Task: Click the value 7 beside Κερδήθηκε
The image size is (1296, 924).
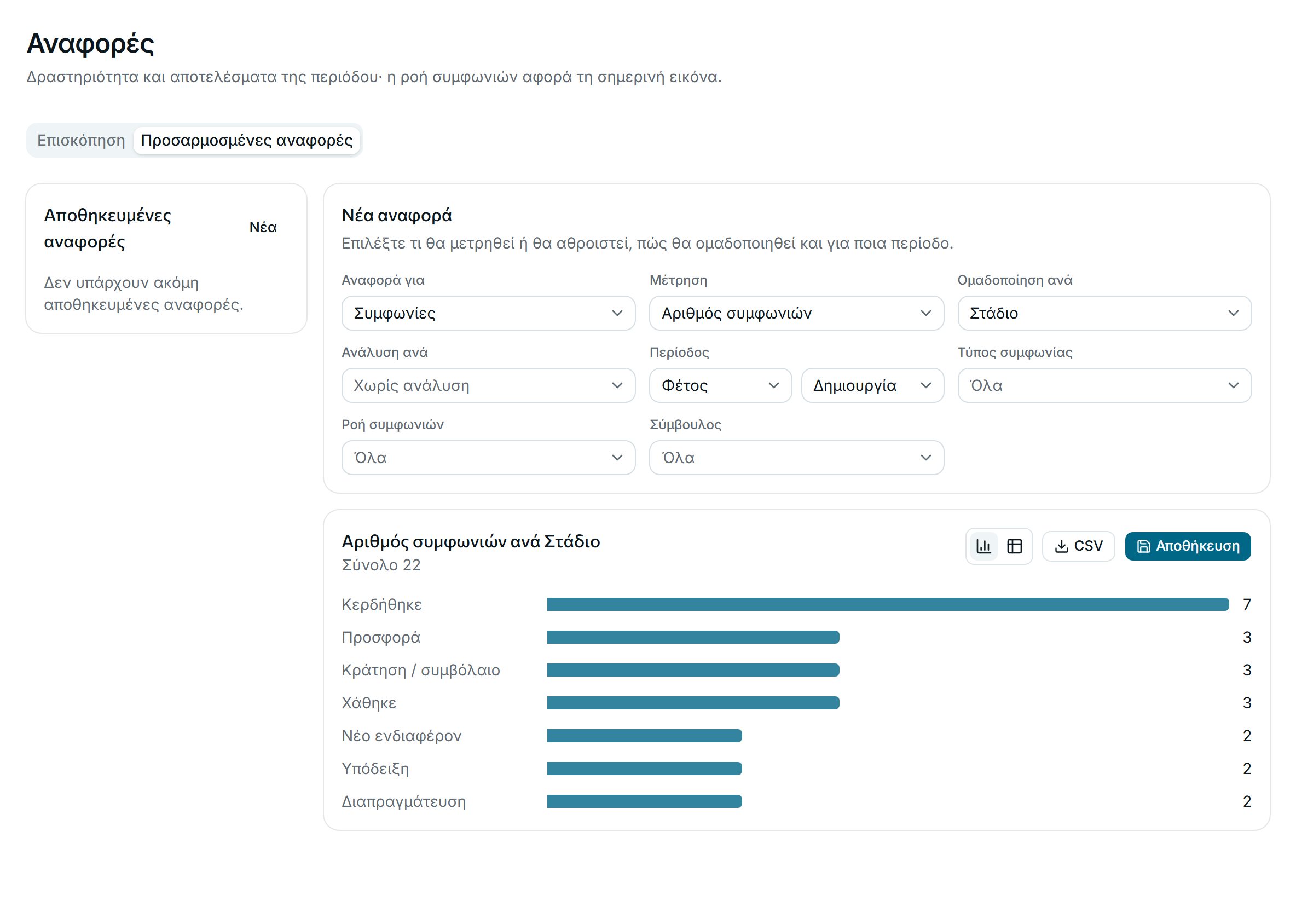Action: (1247, 604)
